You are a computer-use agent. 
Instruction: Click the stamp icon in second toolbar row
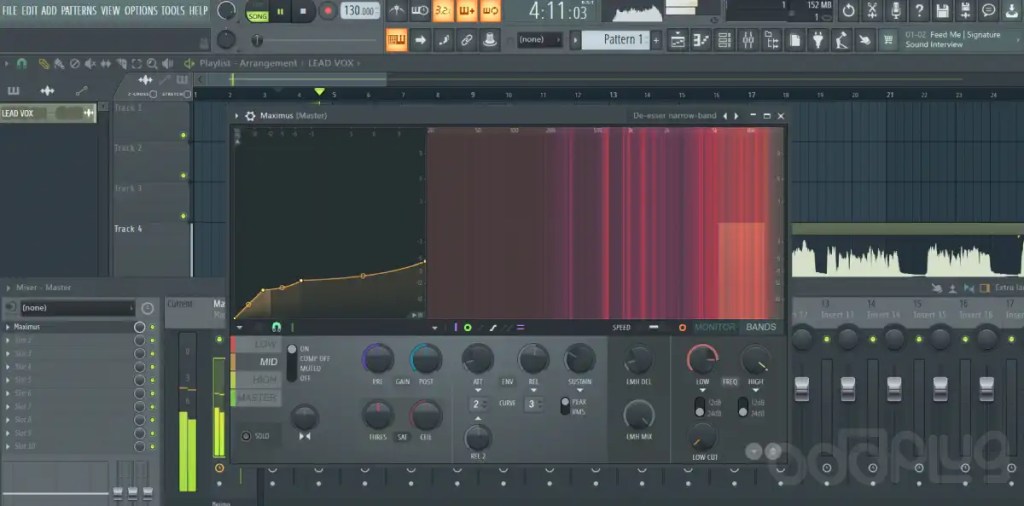click(x=490, y=40)
